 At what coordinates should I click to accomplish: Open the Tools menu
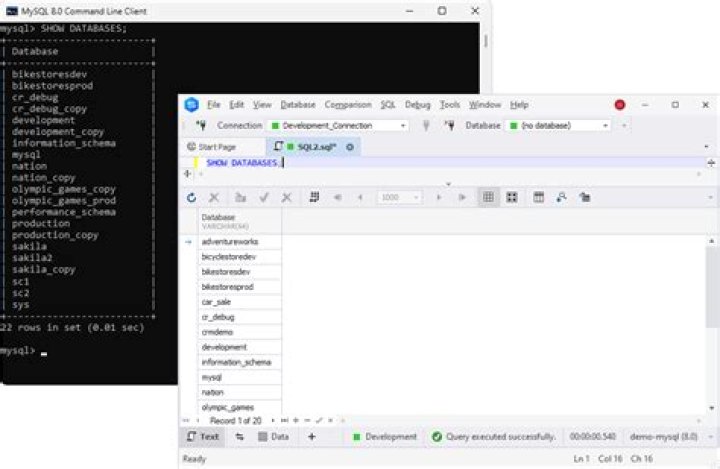pos(450,105)
